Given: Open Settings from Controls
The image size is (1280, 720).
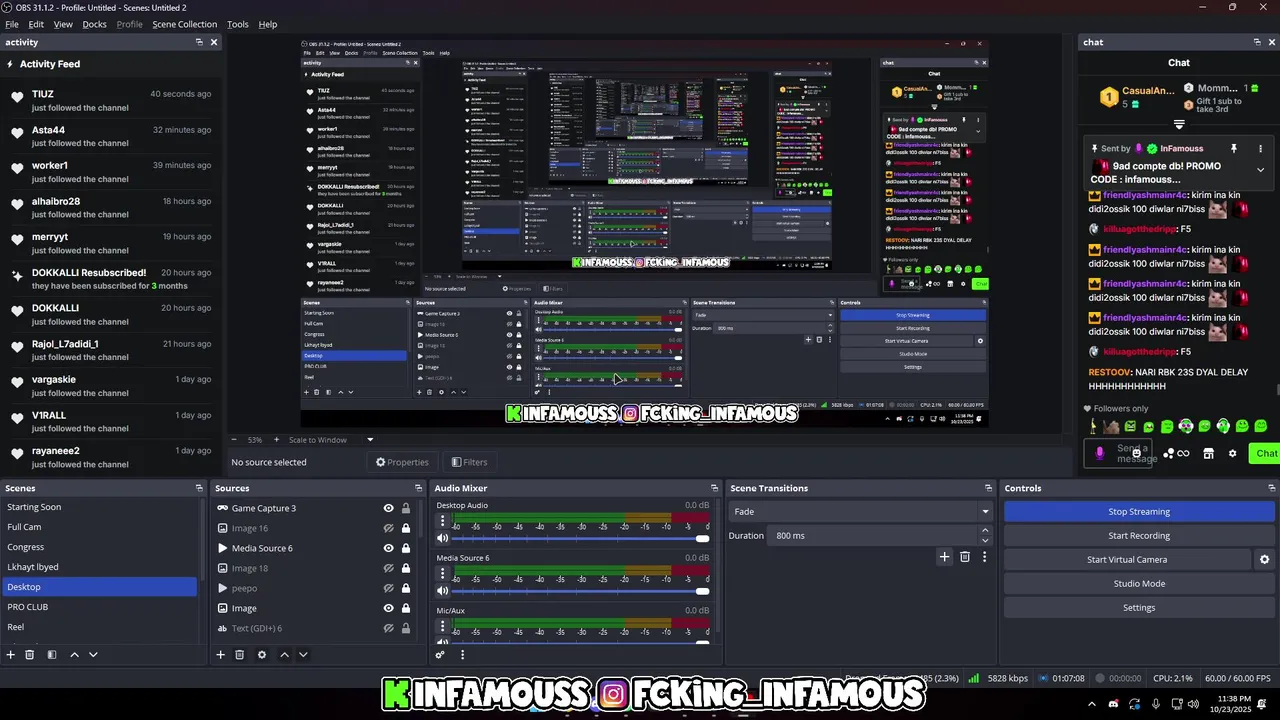Looking at the screenshot, I should [x=1139, y=608].
